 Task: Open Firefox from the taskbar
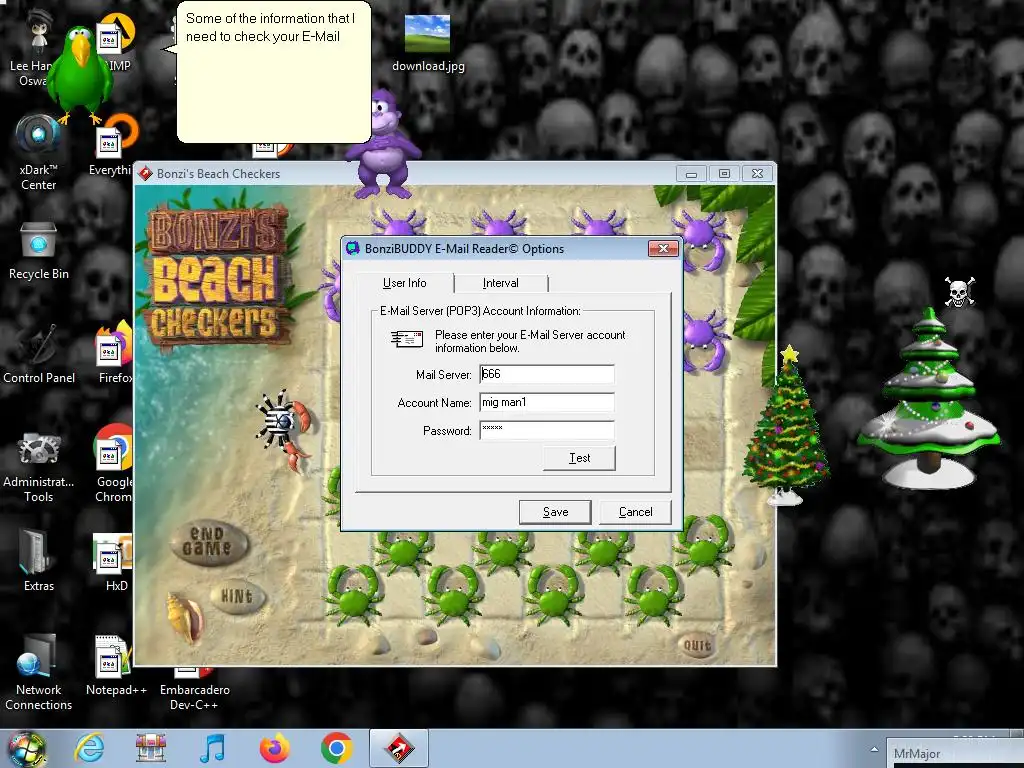pos(274,748)
